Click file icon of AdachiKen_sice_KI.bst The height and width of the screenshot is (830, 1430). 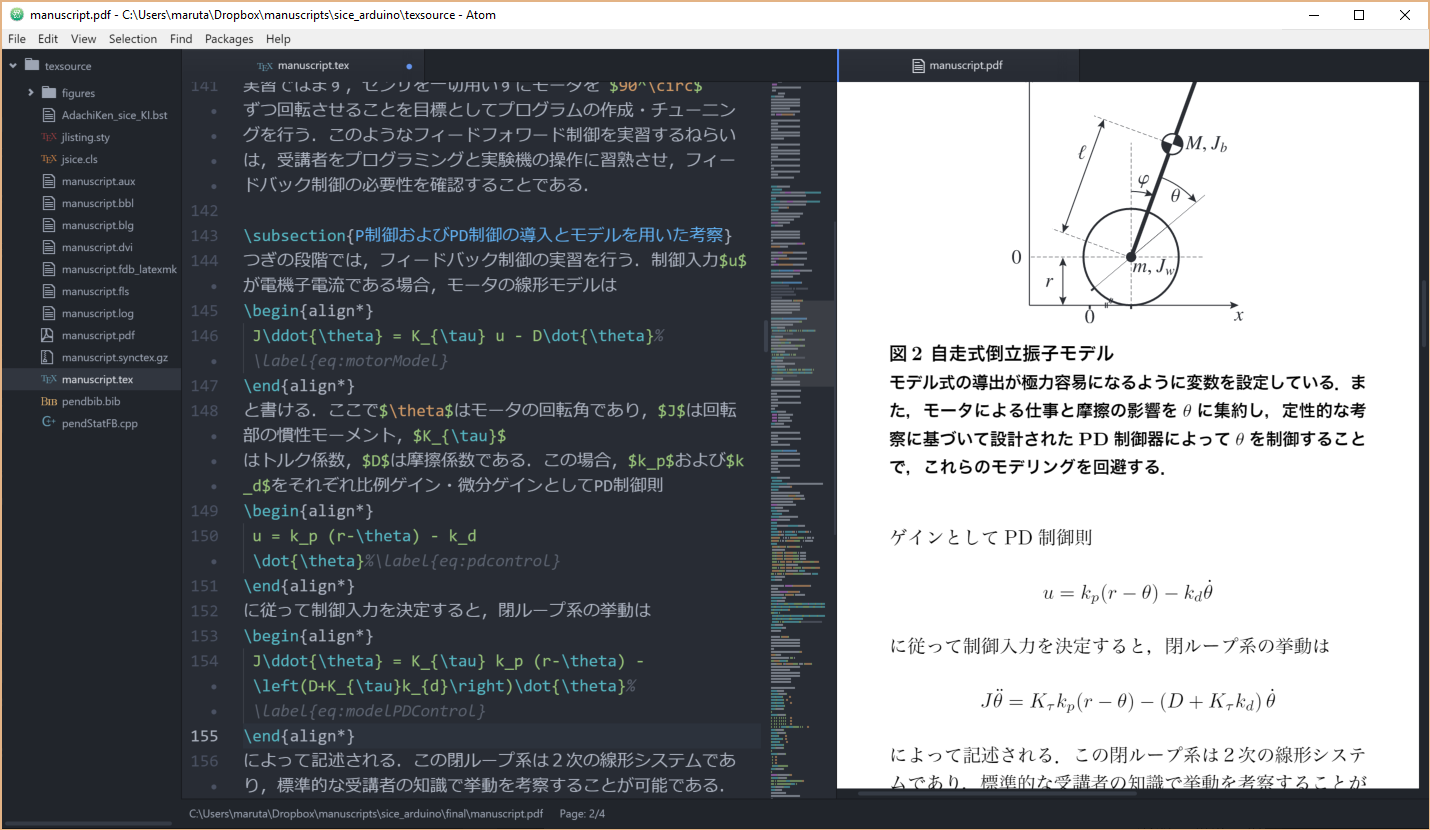[48, 115]
